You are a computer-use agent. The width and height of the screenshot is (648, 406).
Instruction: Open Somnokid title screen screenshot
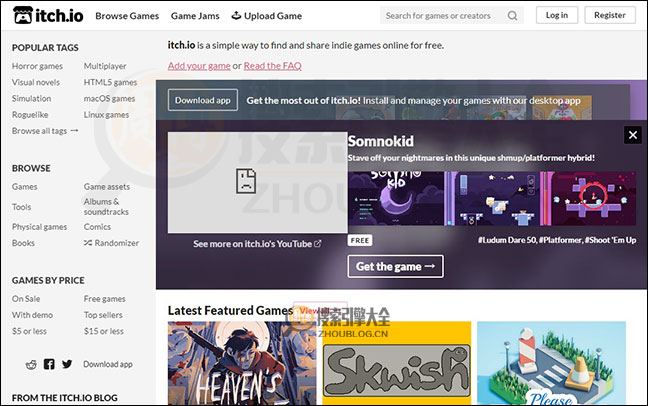tap(395, 198)
